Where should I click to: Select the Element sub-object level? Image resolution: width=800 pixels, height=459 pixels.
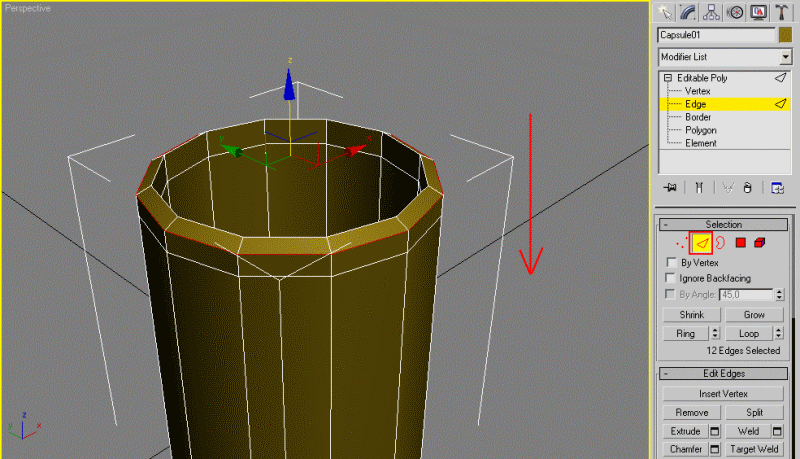coord(701,143)
